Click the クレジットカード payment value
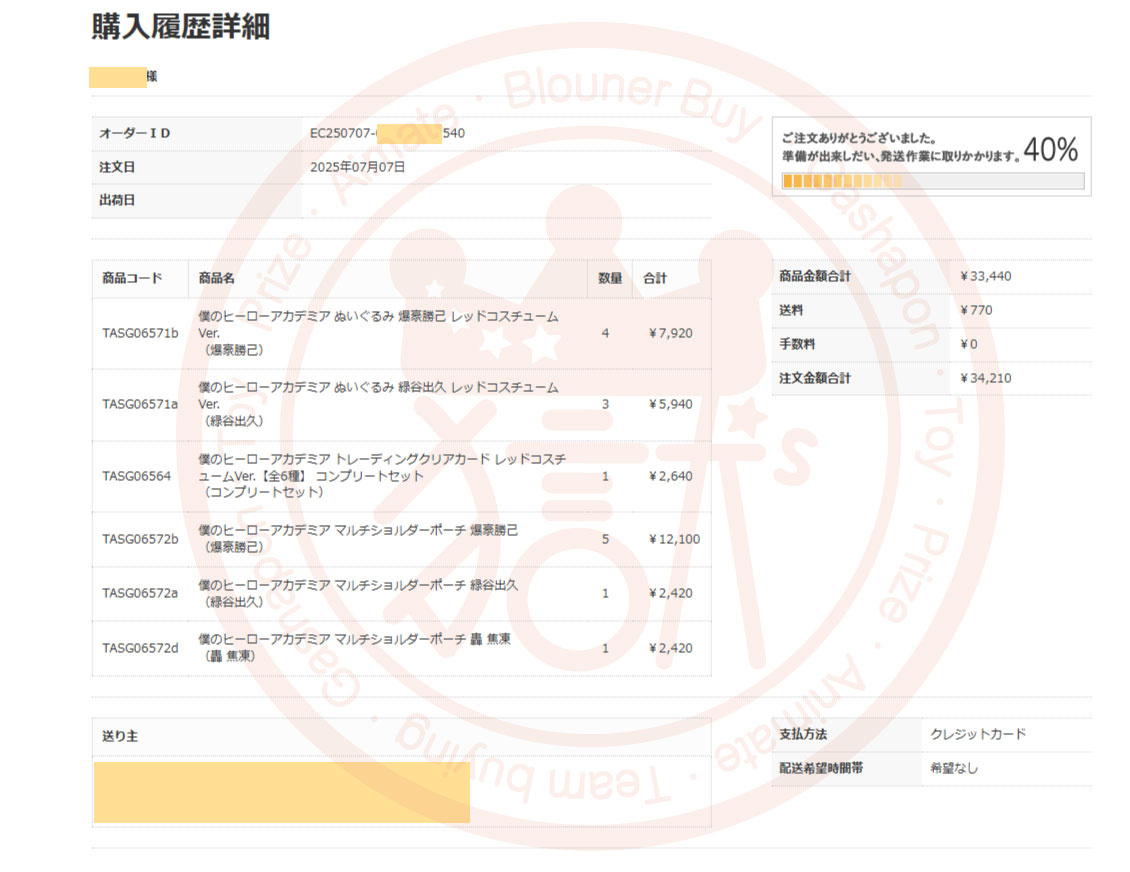This screenshot has height=872, width=1130. click(x=978, y=734)
